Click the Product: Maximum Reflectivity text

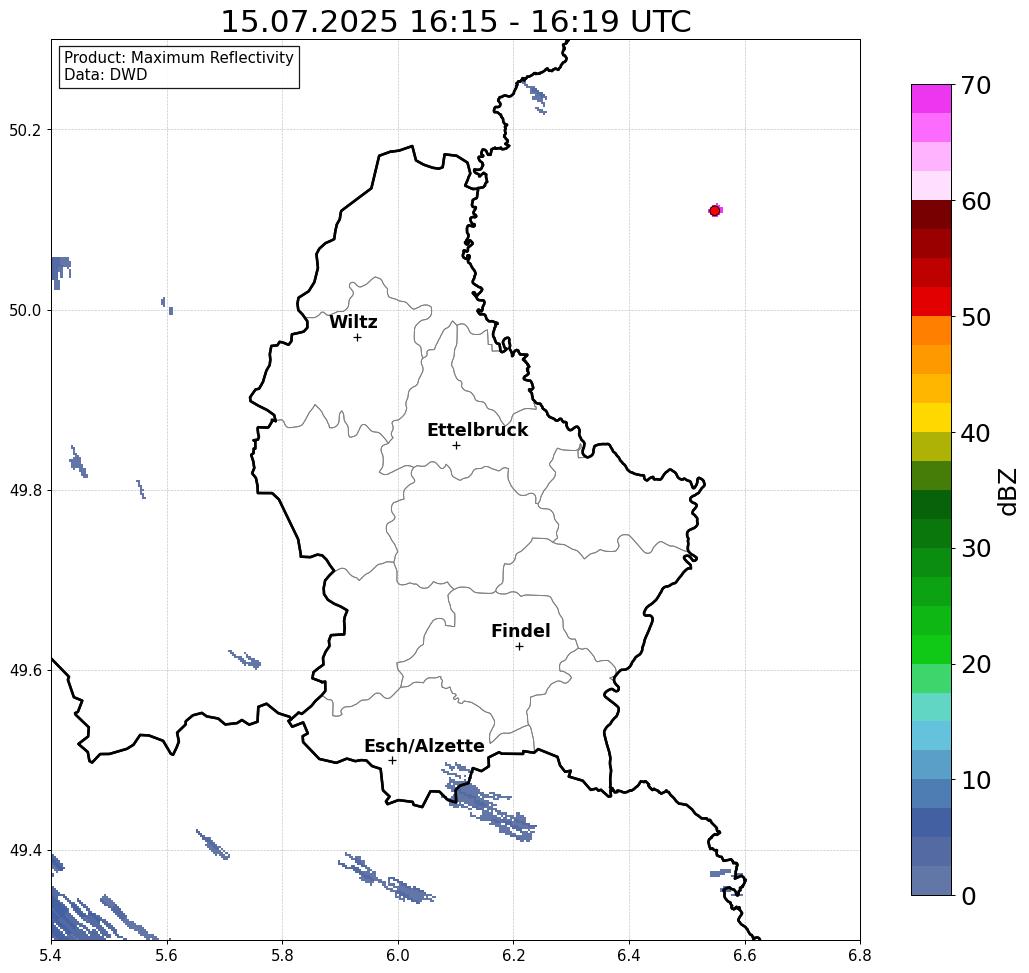pyautogui.click(x=178, y=58)
